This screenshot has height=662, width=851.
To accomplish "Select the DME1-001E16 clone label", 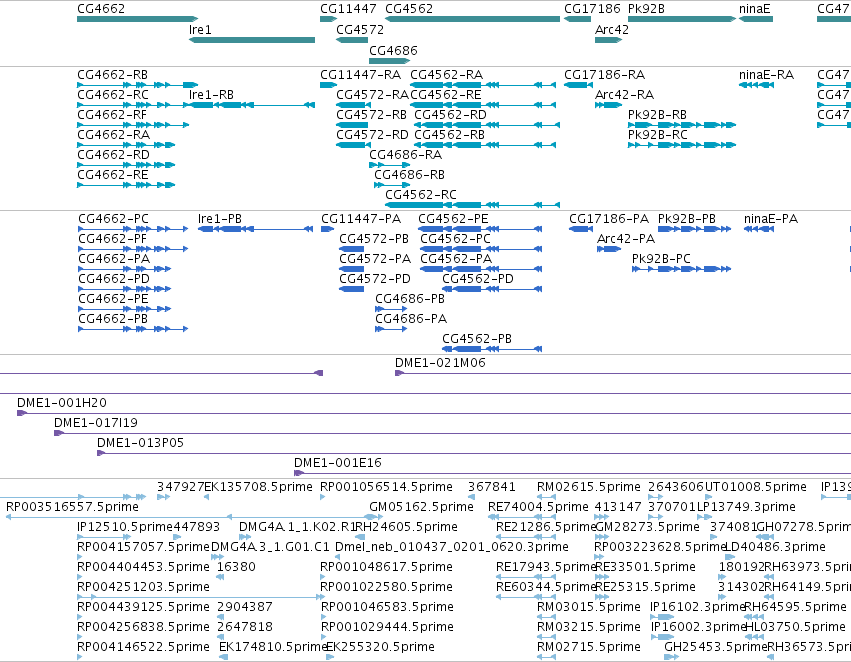I will pyautogui.click(x=338, y=463).
